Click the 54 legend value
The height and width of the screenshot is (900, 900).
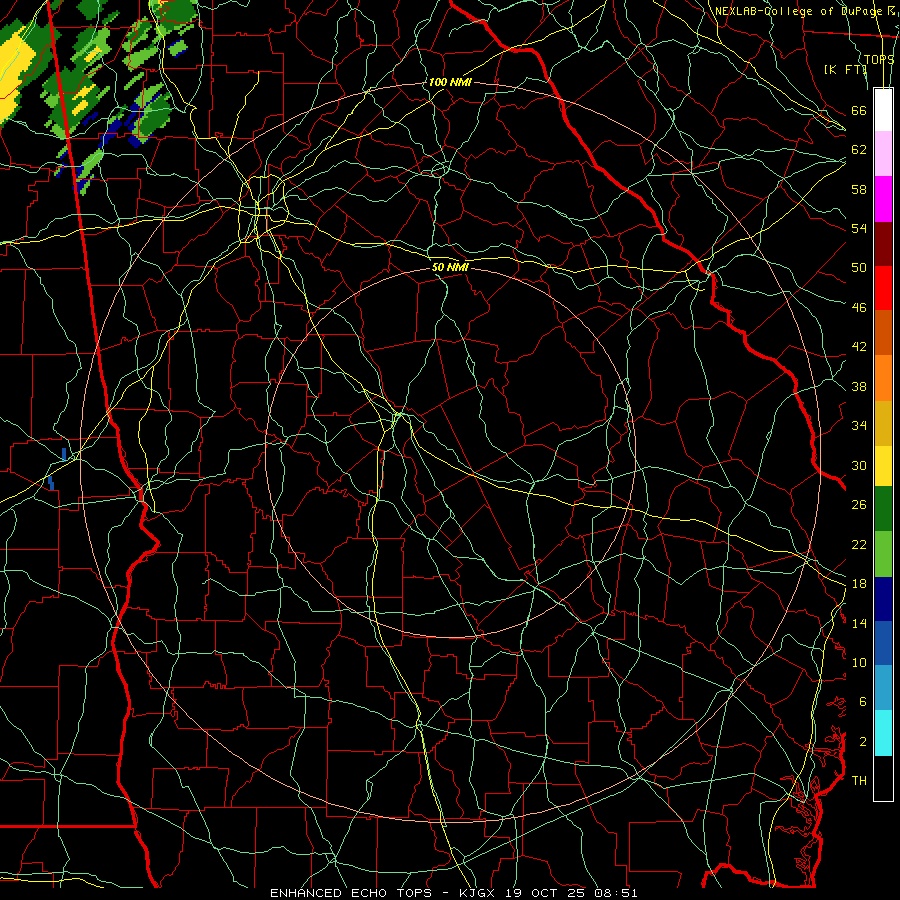click(x=859, y=228)
